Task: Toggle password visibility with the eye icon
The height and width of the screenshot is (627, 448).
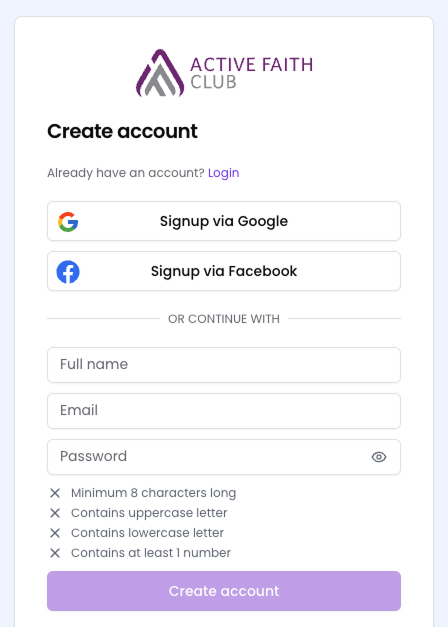Action: coord(379,457)
